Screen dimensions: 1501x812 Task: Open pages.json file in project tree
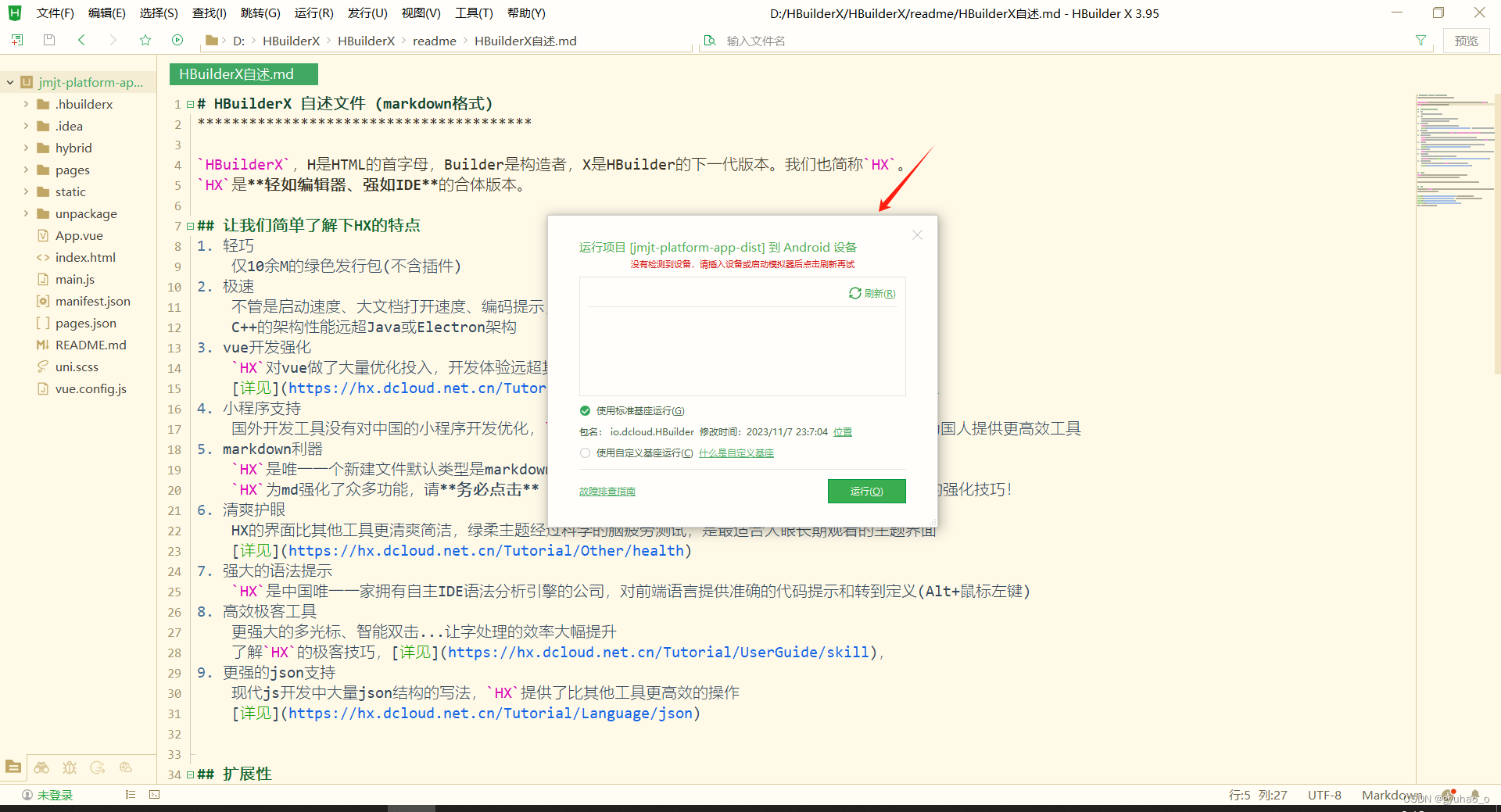pyautogui.click(x=86, y=323)
